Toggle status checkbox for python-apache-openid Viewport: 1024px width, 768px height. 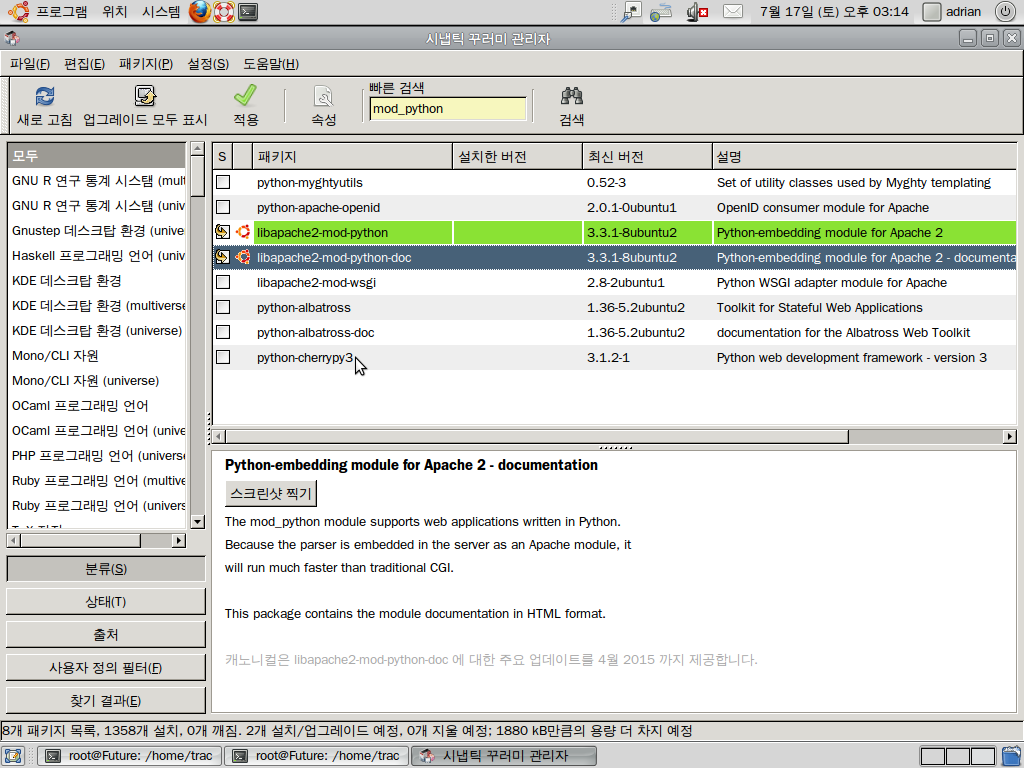click(x=223, y=207)
